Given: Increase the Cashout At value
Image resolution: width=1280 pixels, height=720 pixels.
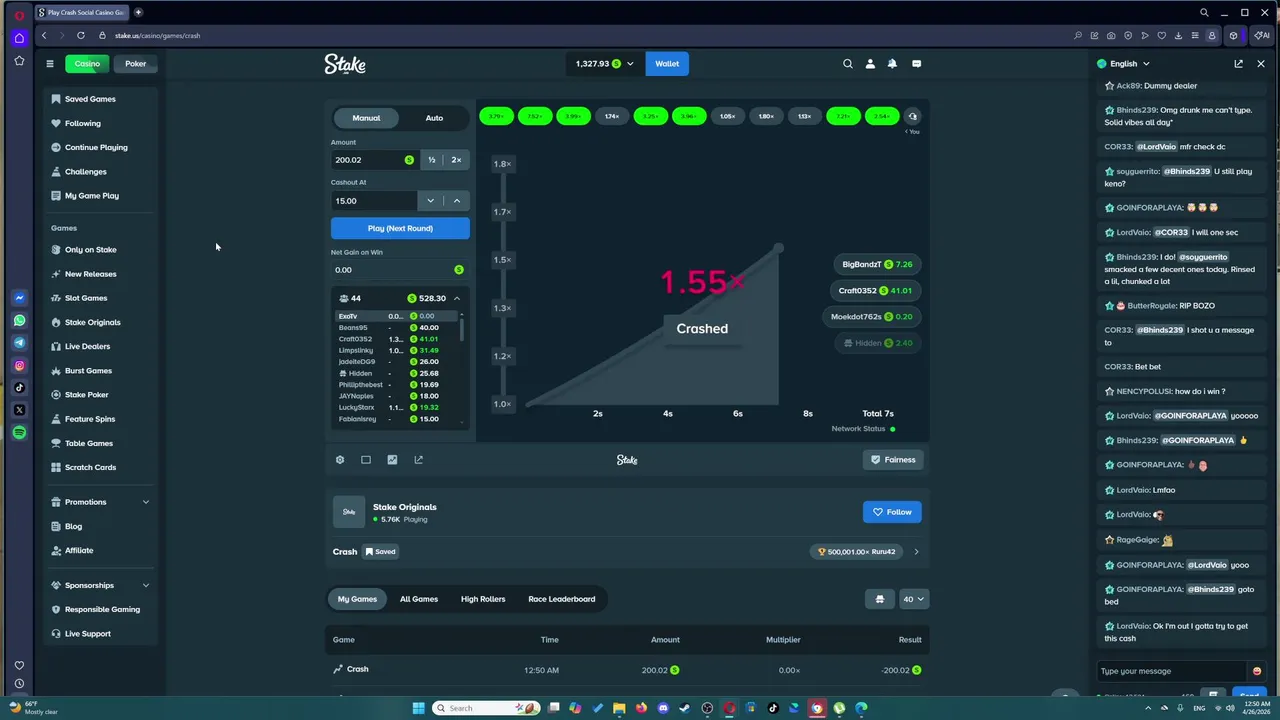Looking at the screenshot, I should (457, 201).
